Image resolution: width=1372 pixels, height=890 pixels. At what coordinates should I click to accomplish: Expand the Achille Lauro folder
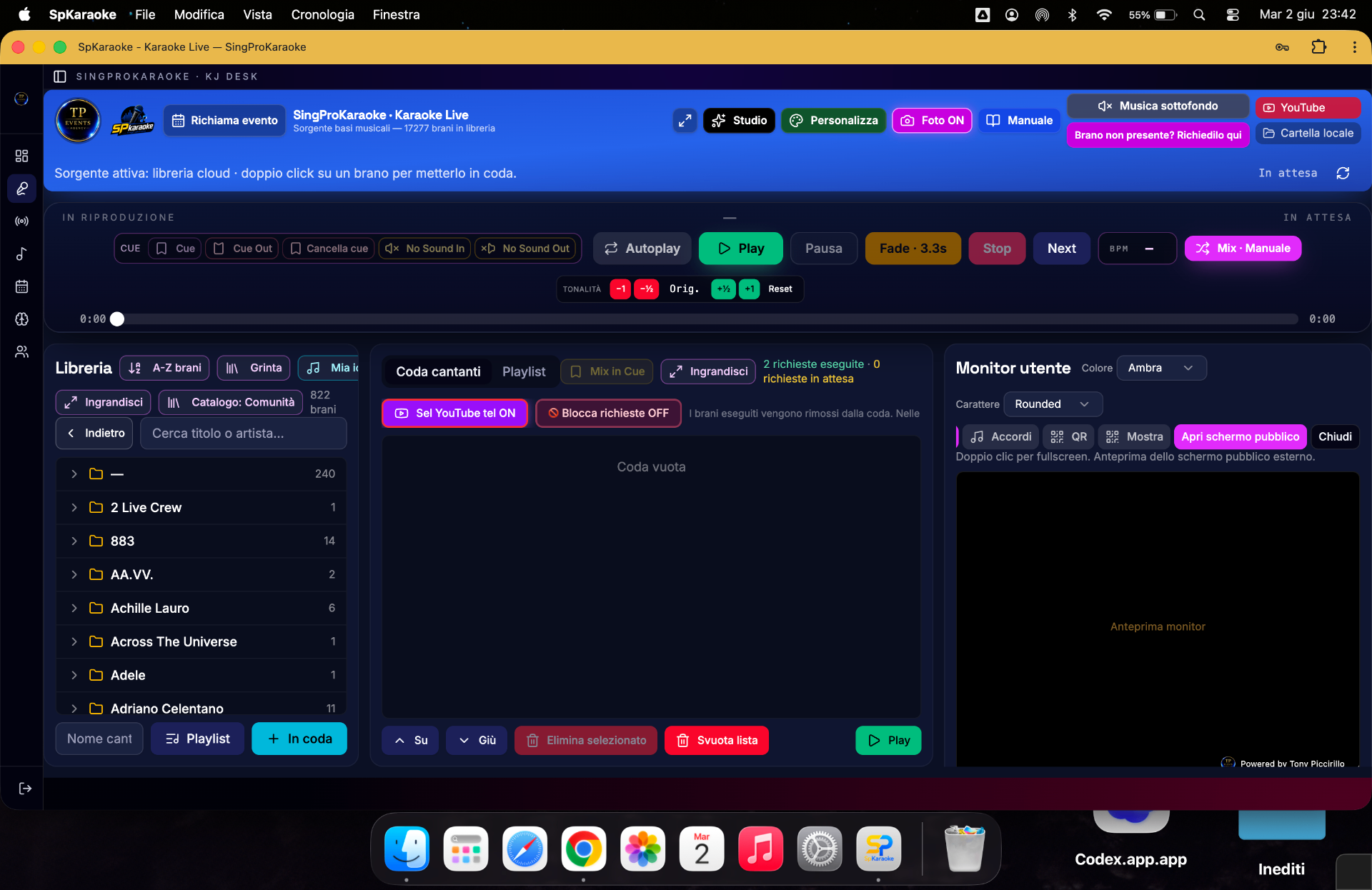(x=201, y=609)
